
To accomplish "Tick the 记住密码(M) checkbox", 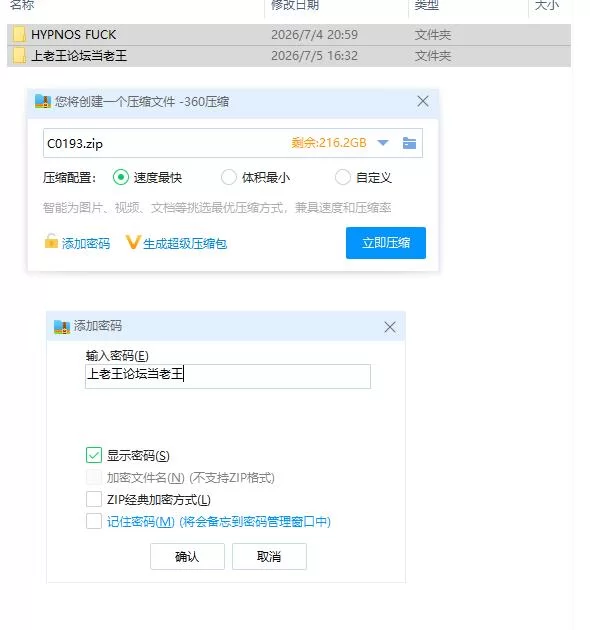I will click(x=94, y=521).
